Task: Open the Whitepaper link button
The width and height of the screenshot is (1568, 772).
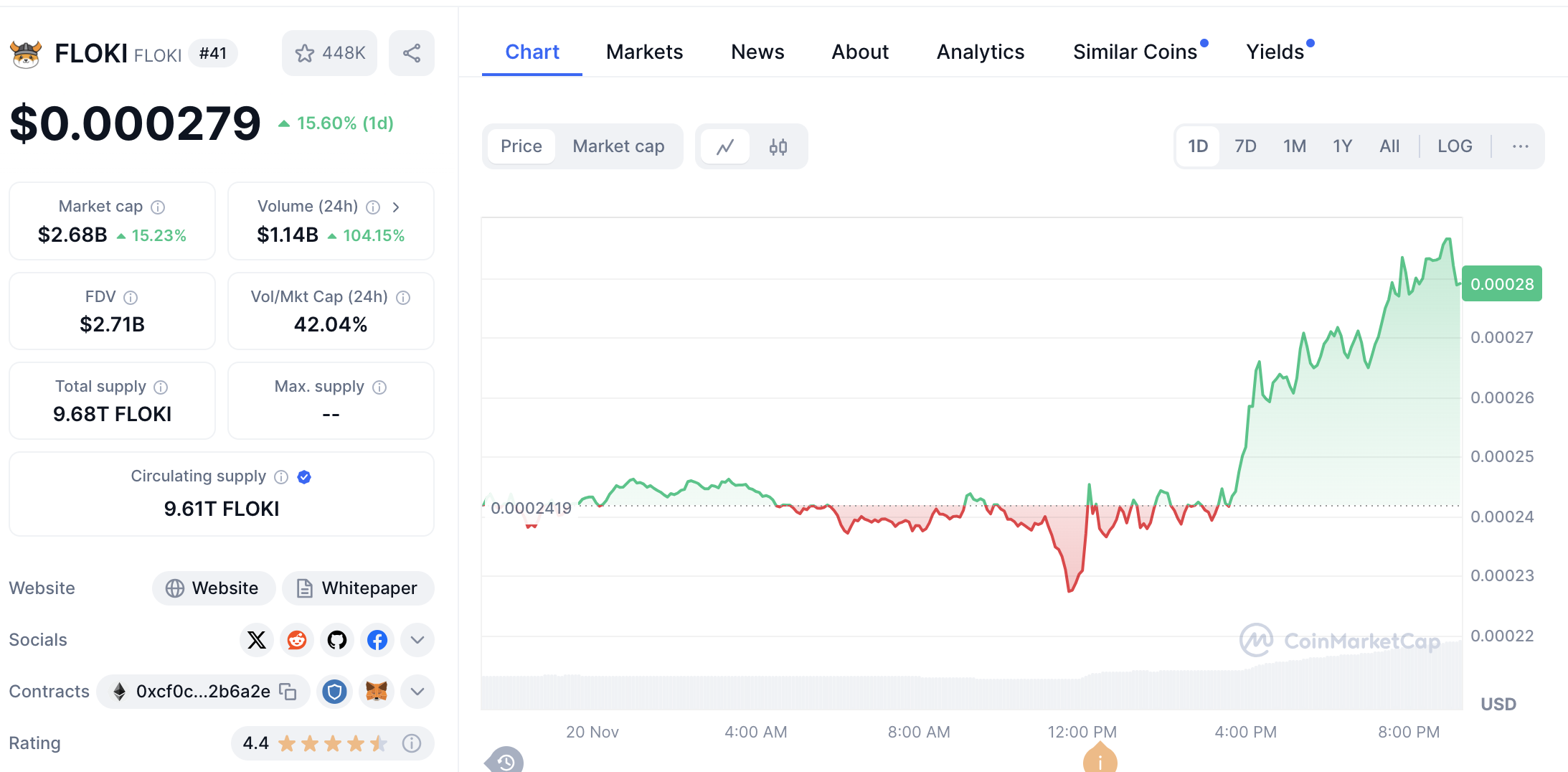Action: pos(358,588)
